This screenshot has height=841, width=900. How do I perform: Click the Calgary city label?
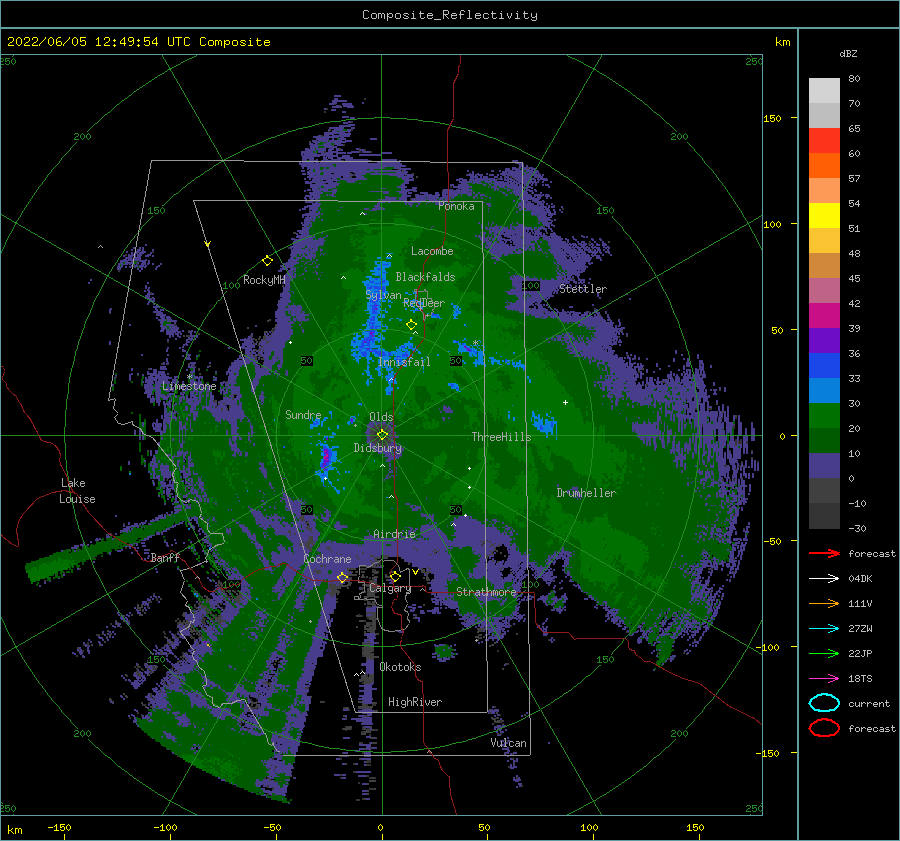point(390,588)
